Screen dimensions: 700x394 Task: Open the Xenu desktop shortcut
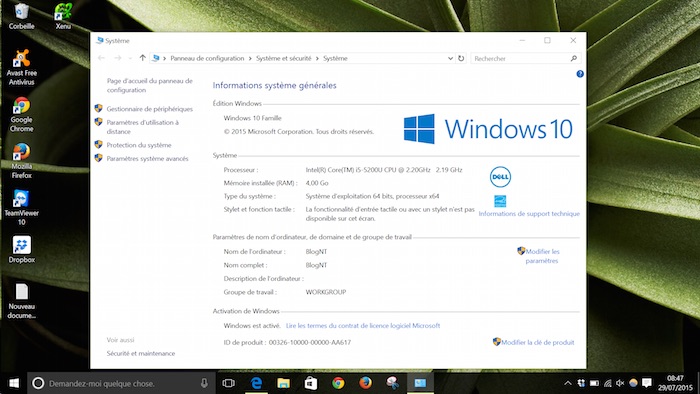63,16
